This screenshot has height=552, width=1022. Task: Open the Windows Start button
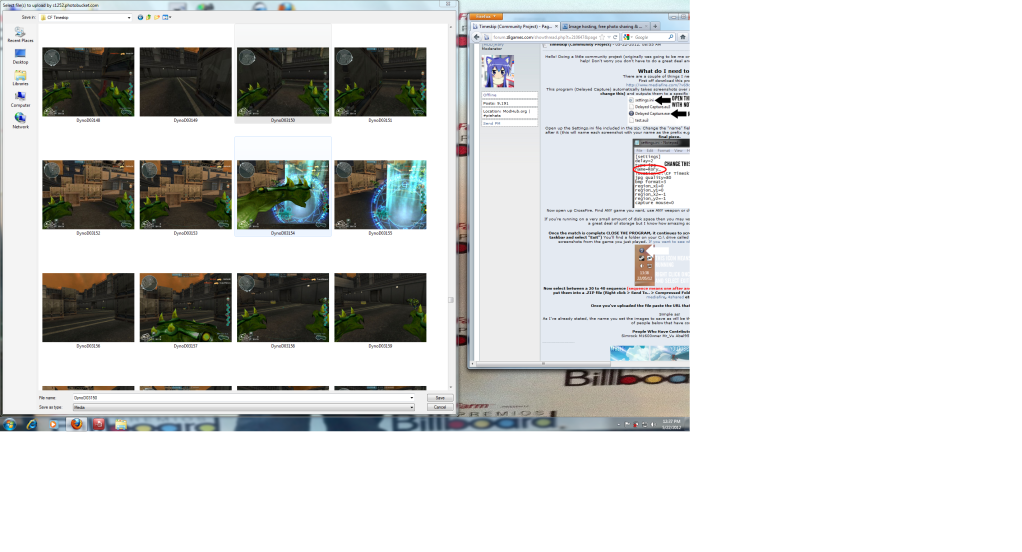pos(9,424)
